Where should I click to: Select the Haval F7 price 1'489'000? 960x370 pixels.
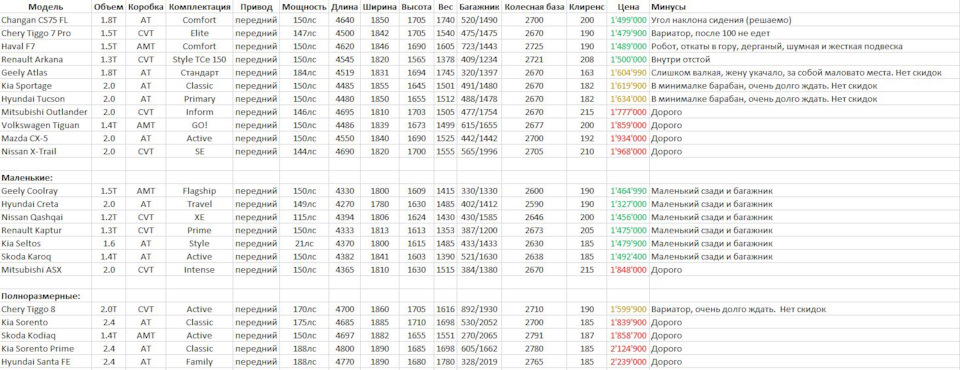coord(629,47)
